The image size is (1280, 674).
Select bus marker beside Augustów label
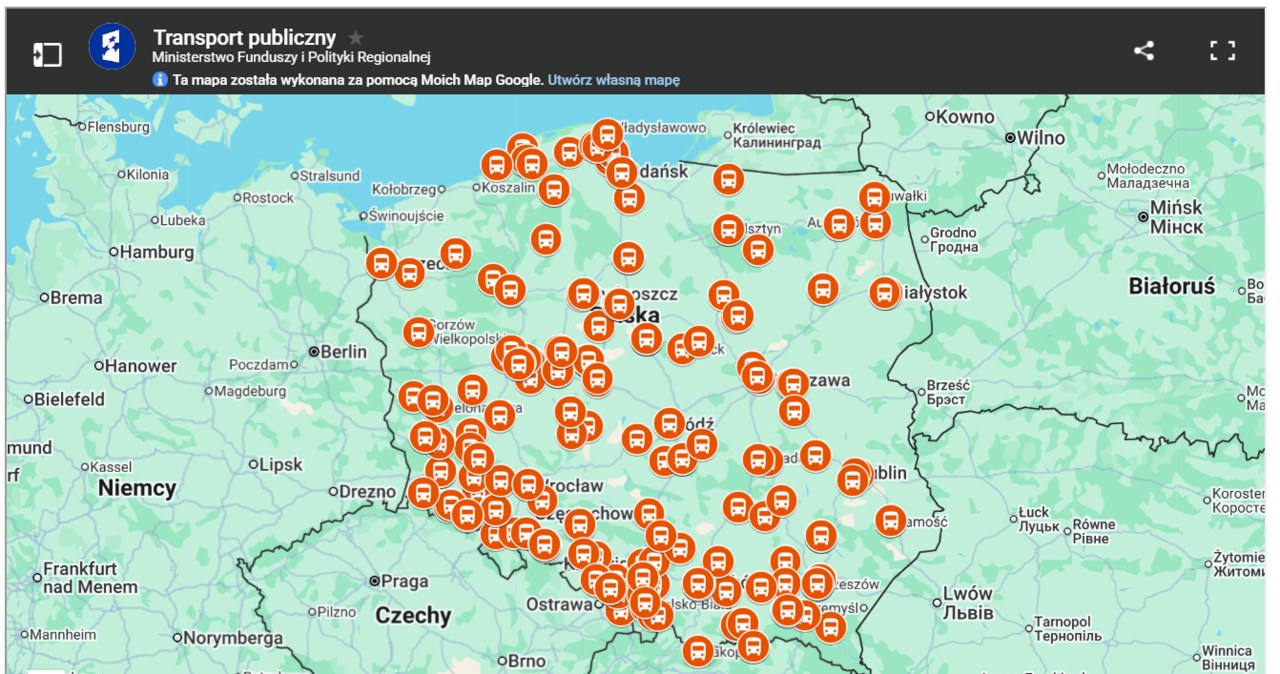click(x=839, y=224)
